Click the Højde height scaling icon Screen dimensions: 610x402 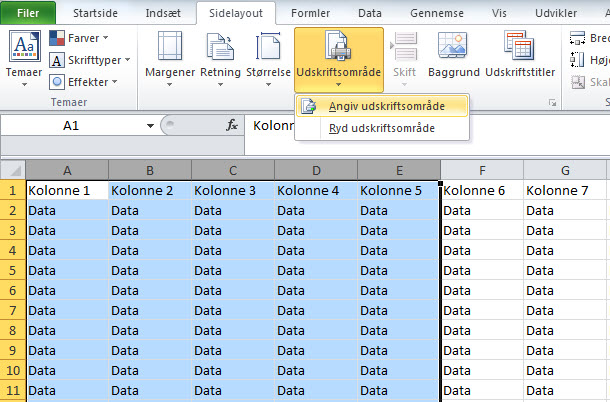pos(577,60)
